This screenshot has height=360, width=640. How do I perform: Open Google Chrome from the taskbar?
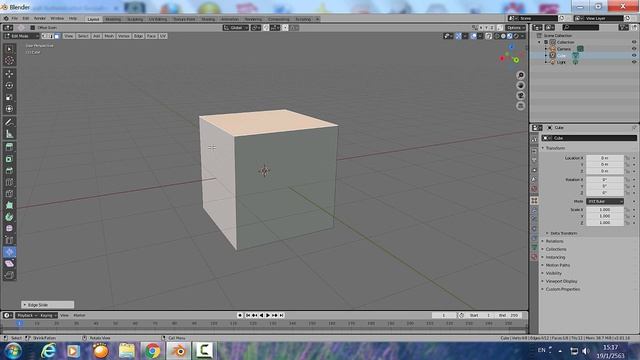tap(152, 351)
